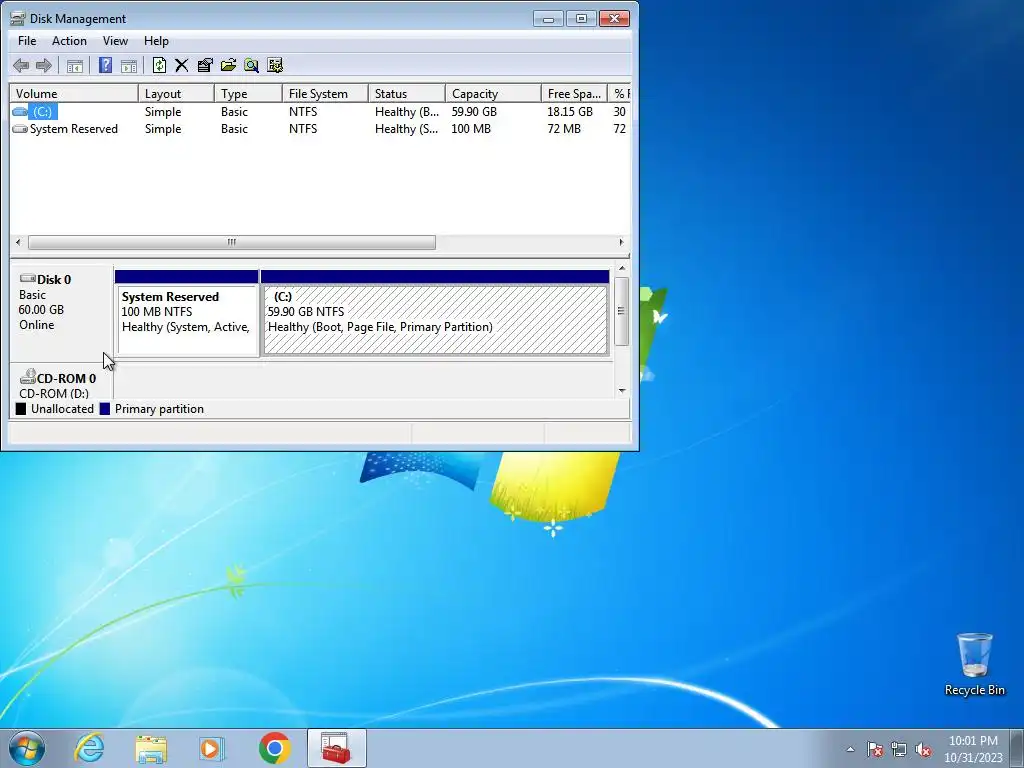
Task: Click the 59.90 GB capacity cell
Action: click(x=474, y=112)
